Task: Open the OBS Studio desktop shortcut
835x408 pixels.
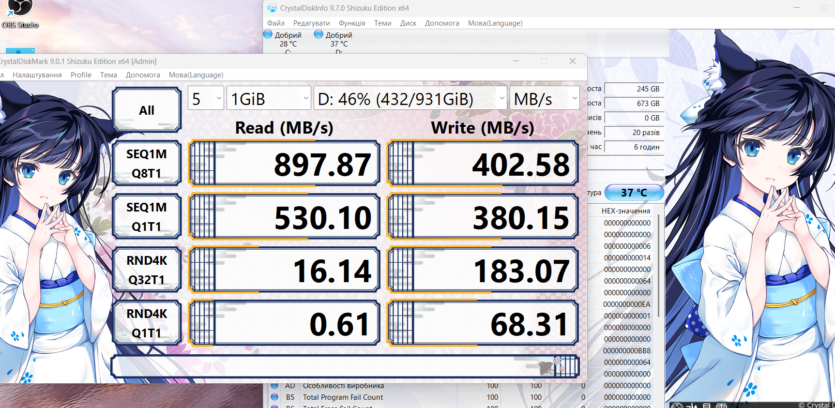Action: [x=18, y=13]
